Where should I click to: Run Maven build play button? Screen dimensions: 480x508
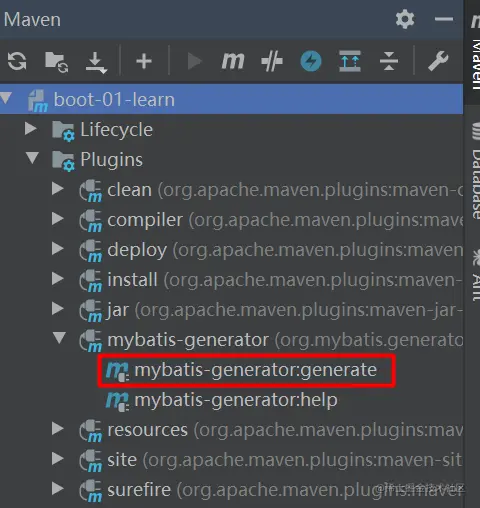[194, 61]
